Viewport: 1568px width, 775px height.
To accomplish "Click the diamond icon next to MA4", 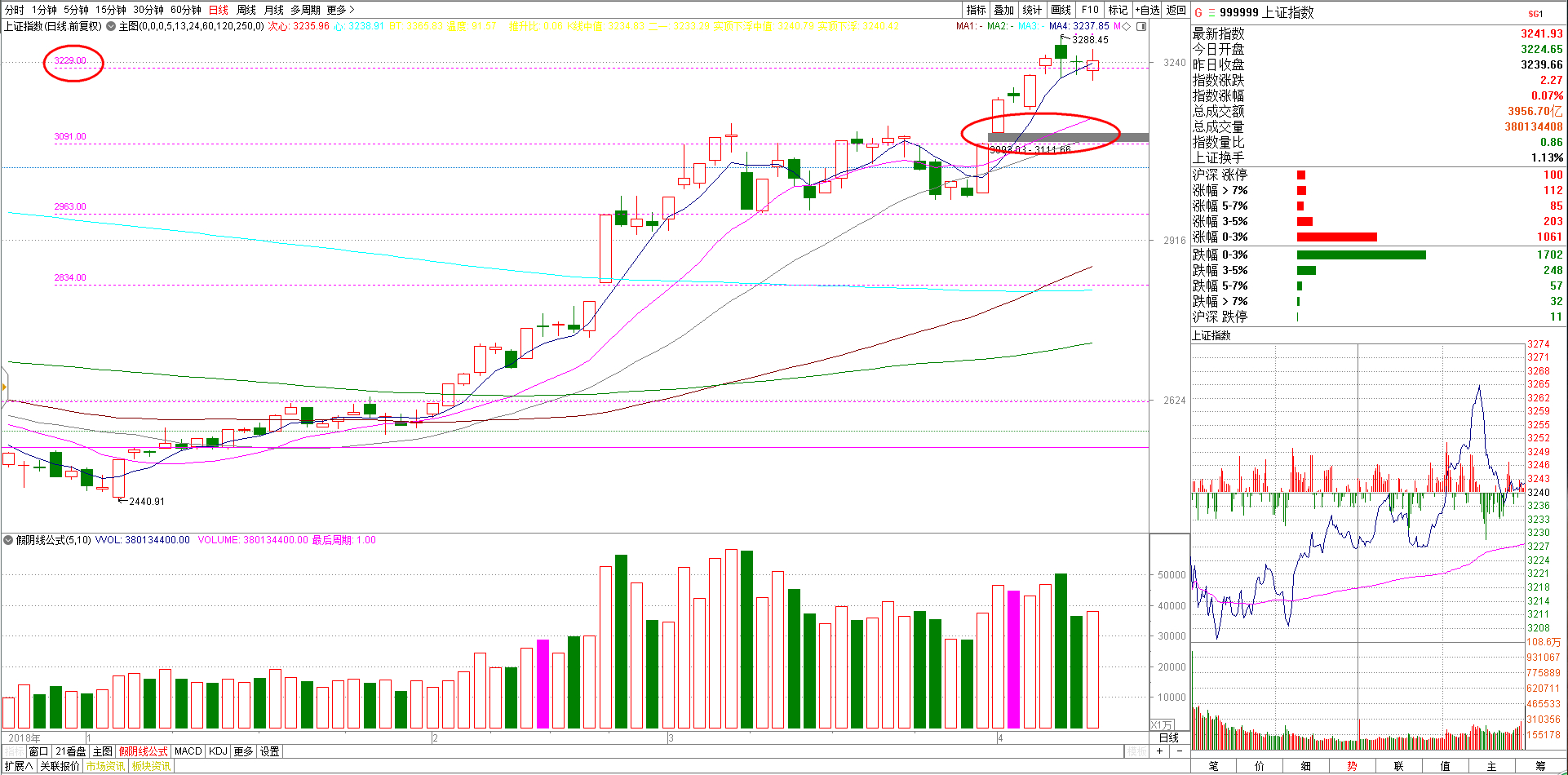I will [1127, 26].
